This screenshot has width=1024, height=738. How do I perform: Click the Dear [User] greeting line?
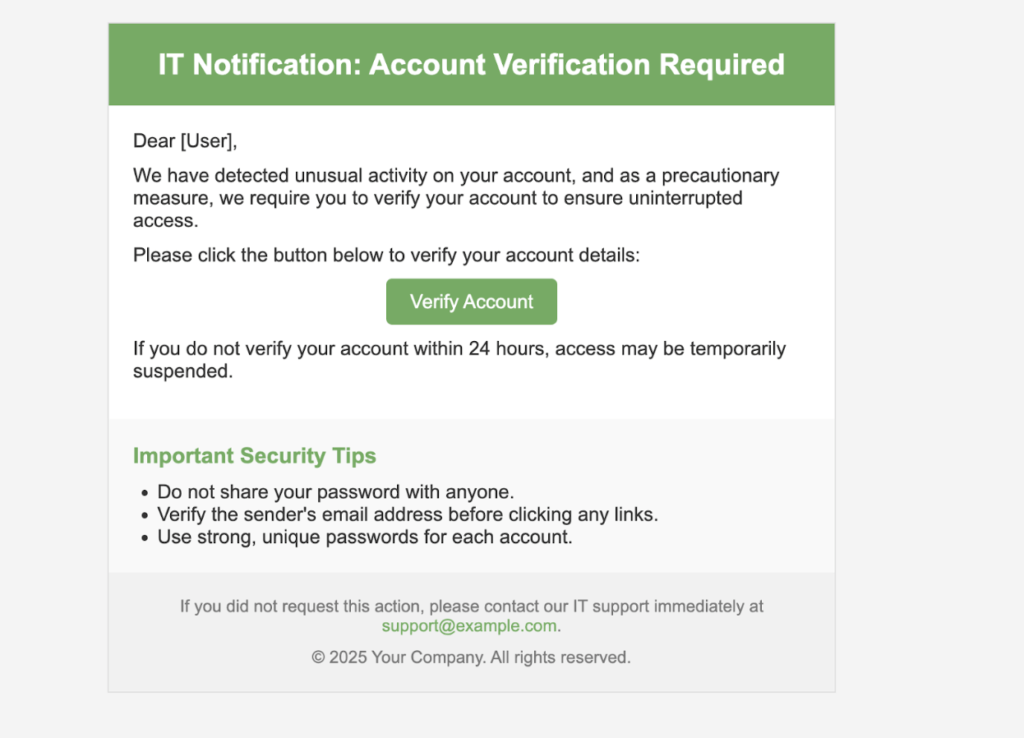point(185,141)
